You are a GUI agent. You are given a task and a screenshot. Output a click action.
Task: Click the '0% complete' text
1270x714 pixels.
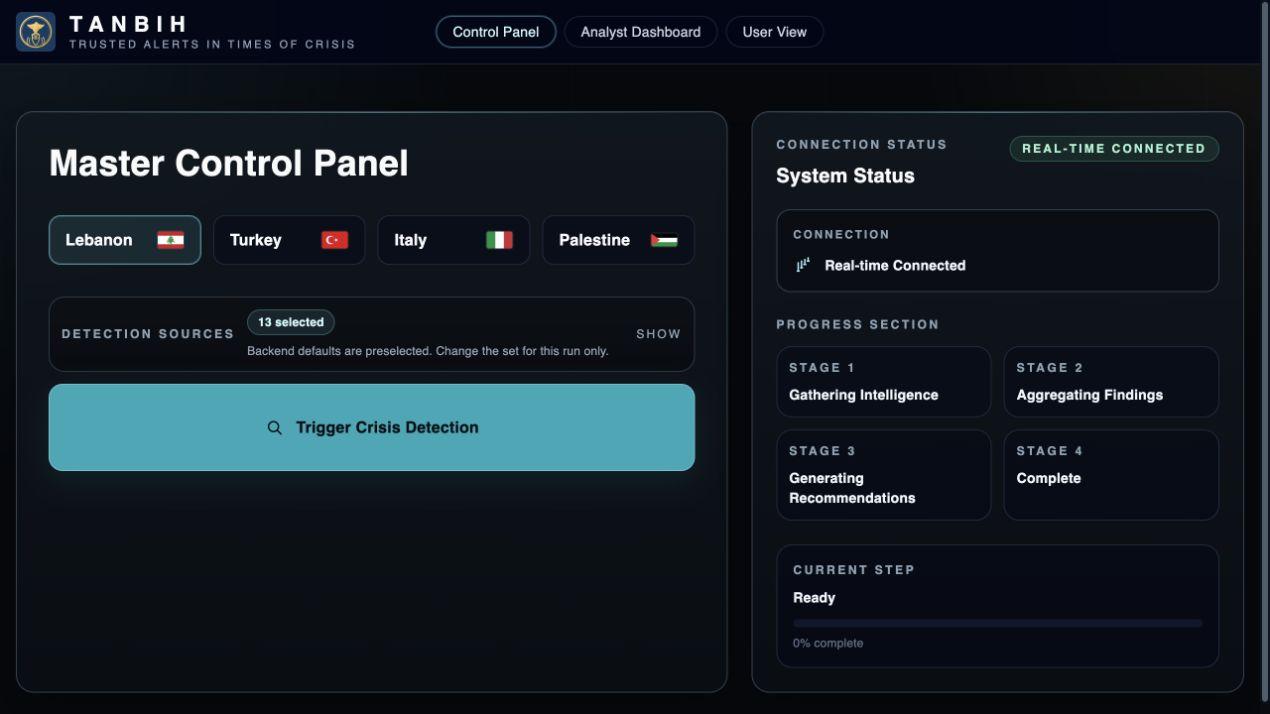point(828,643)
